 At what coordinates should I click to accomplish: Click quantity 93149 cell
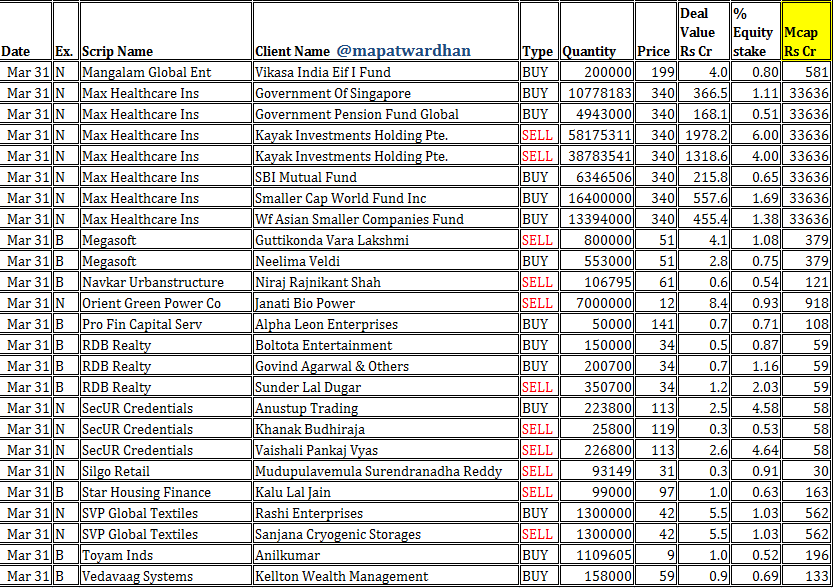[x=596, y=471]
